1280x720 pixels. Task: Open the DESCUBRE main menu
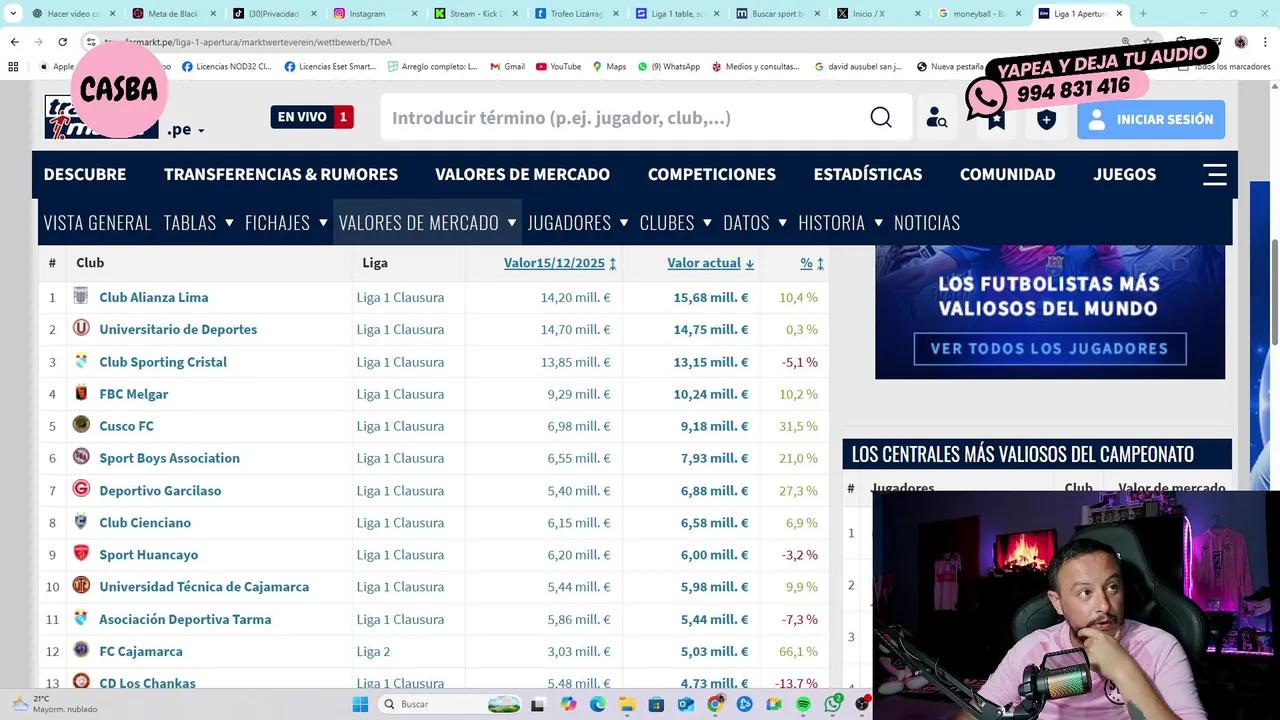[x=85, y=174]
